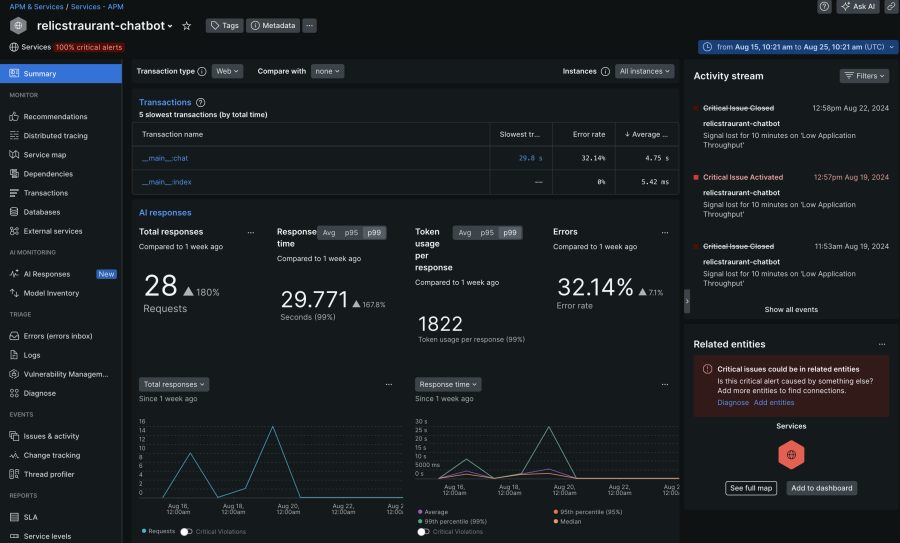Go to Errors inbox in sidebar

(57, 336)
